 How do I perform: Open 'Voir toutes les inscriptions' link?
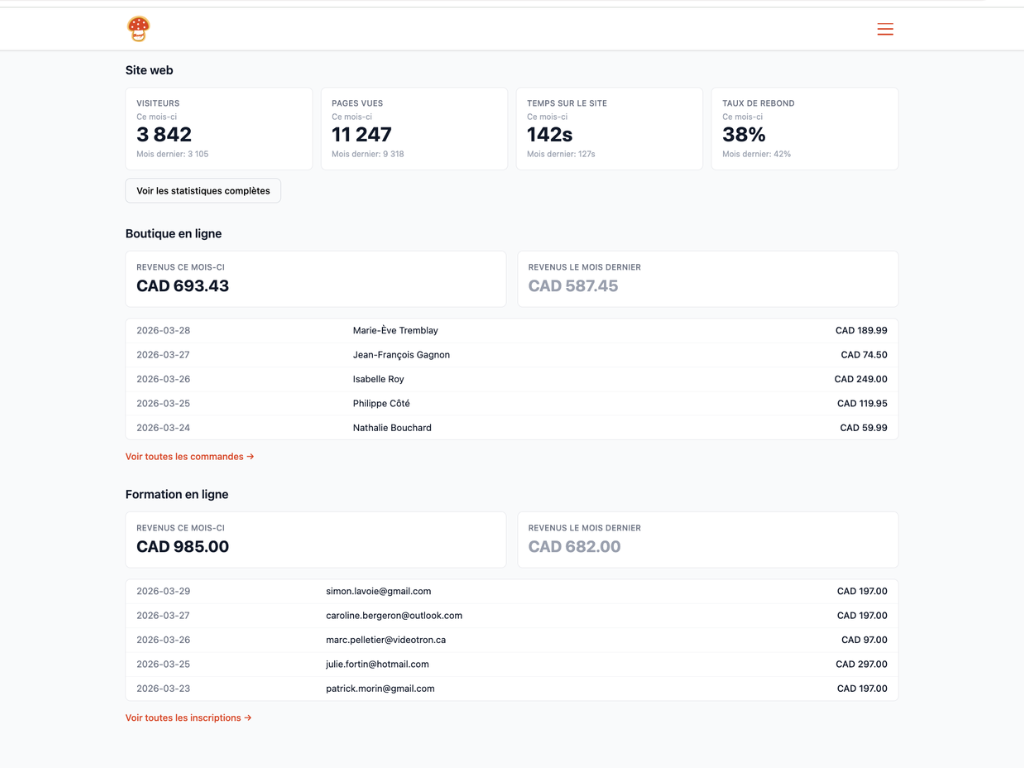click(x=188, y=717)
